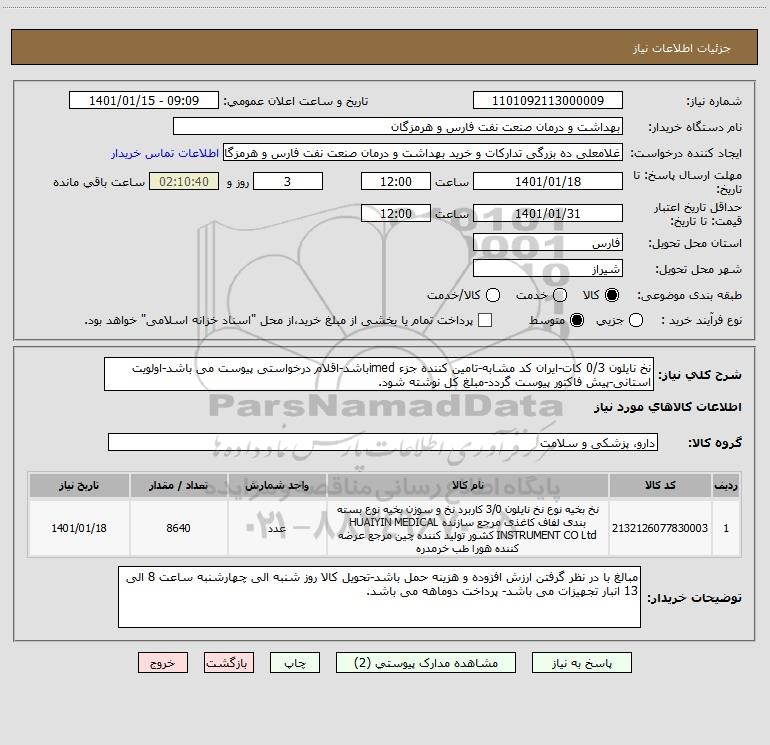
Task: Select the کالا radio button
Action: point(612,295)
